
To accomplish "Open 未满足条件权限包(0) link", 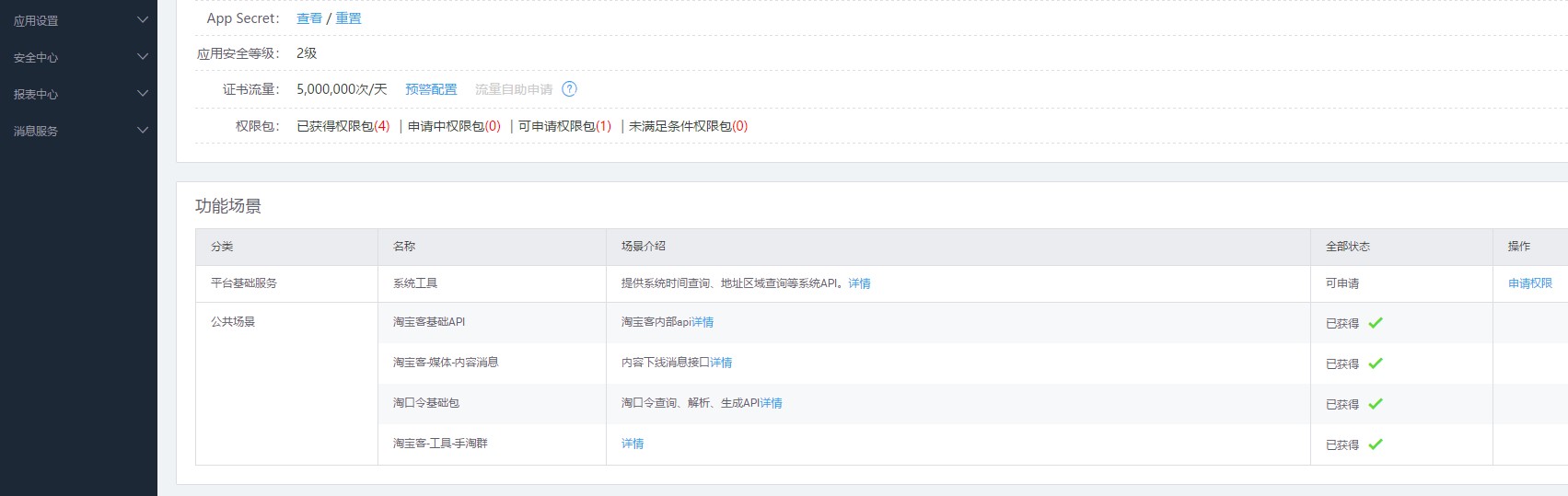I will click(689, 126).
